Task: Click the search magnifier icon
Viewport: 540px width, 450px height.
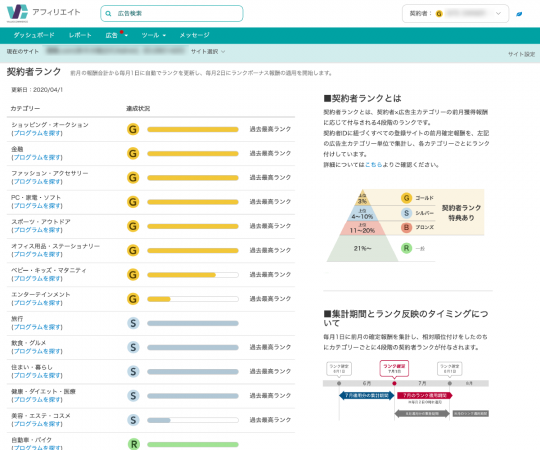Action: click(x=108, y=13)
